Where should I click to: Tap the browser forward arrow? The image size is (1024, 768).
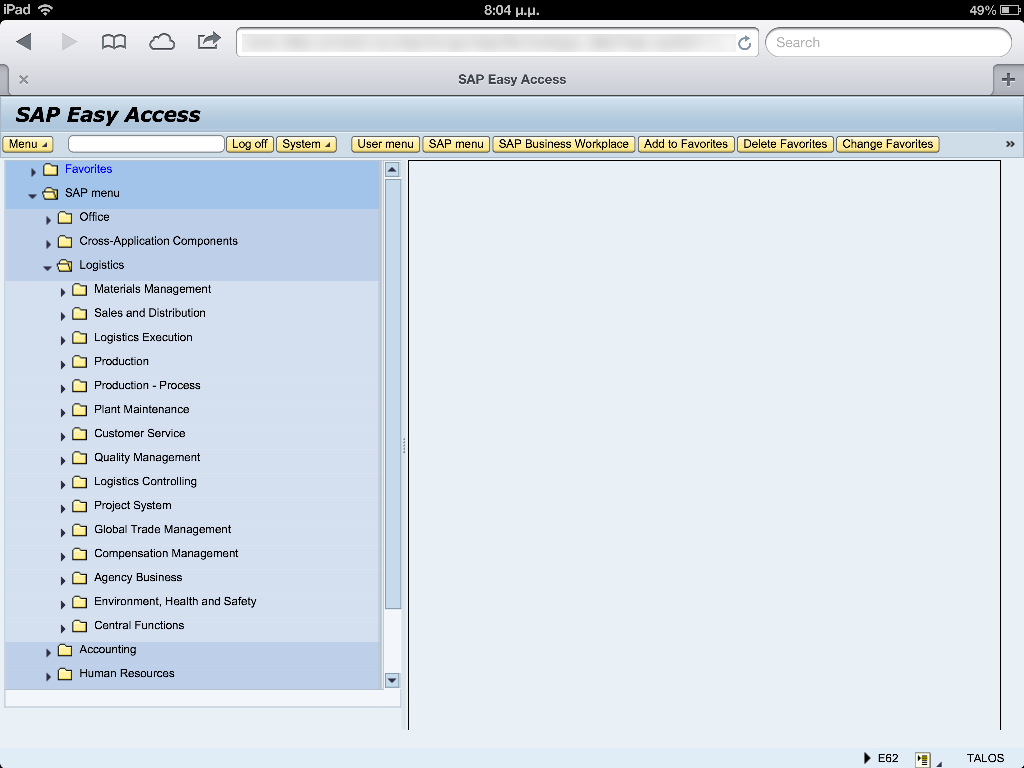click(69, 42)
